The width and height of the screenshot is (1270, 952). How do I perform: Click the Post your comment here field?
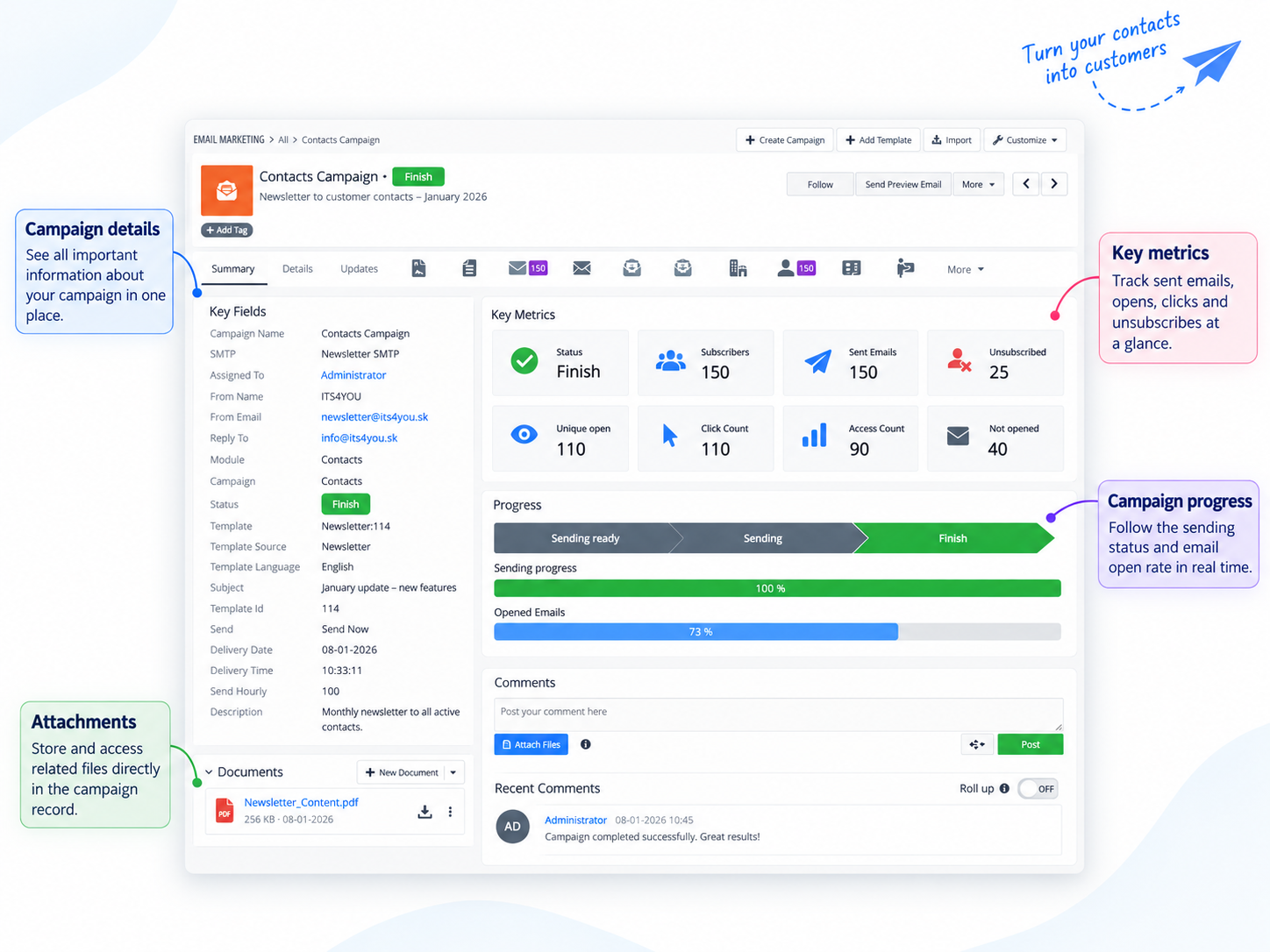pos(778,714)
